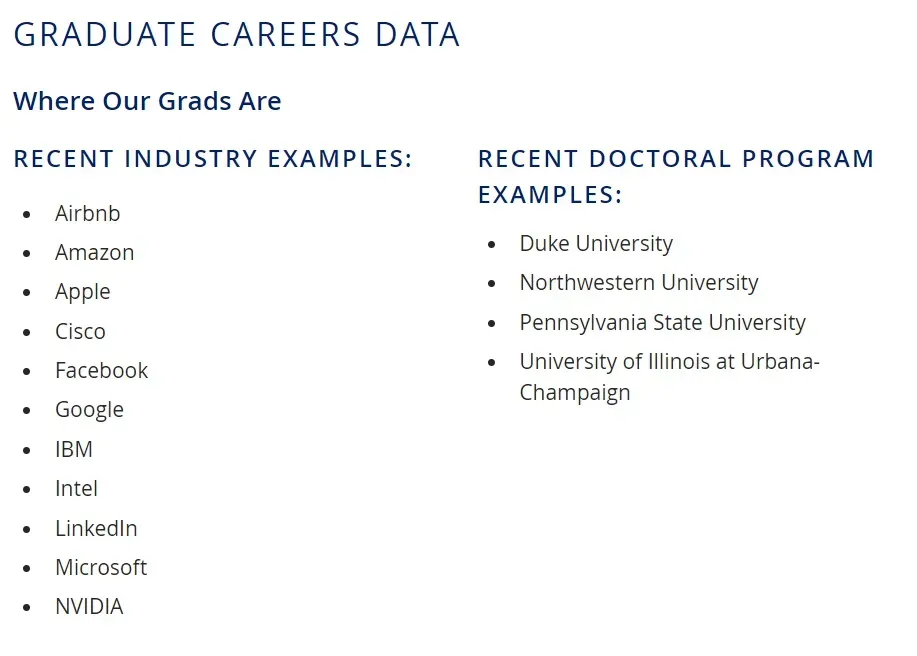Select the Northwestern University entry
The height and width of the screenshot is (656, 917).
[x=639, y=283]
